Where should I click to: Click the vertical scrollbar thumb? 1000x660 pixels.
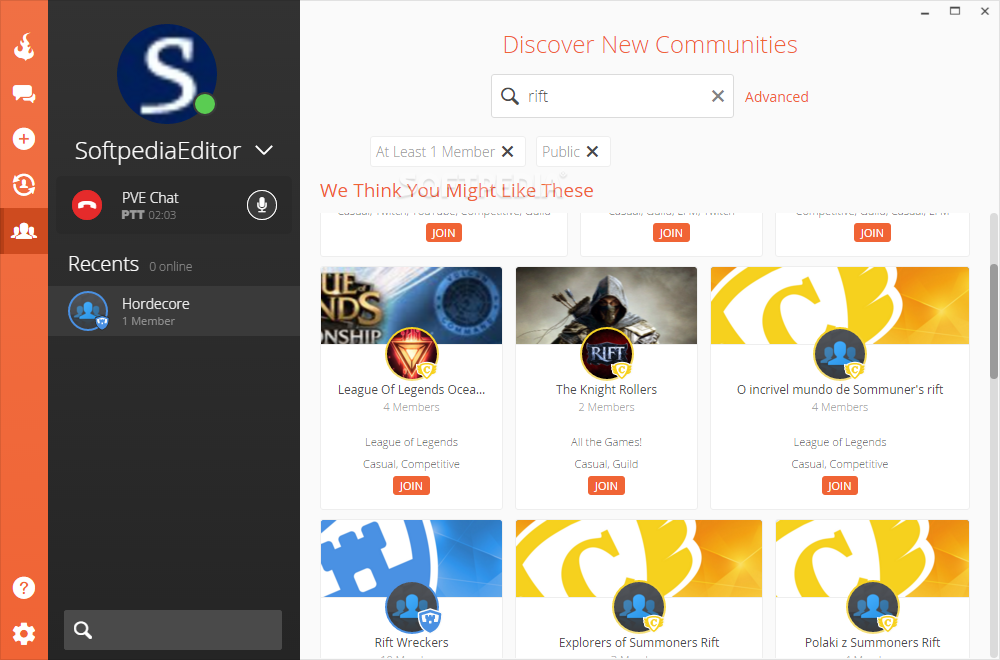point(994,321)
